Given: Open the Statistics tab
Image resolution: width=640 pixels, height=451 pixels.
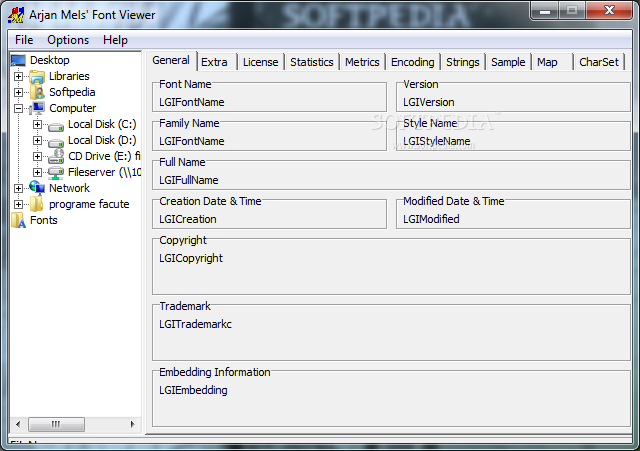Looking at the screenshot, I should [312, 62].
